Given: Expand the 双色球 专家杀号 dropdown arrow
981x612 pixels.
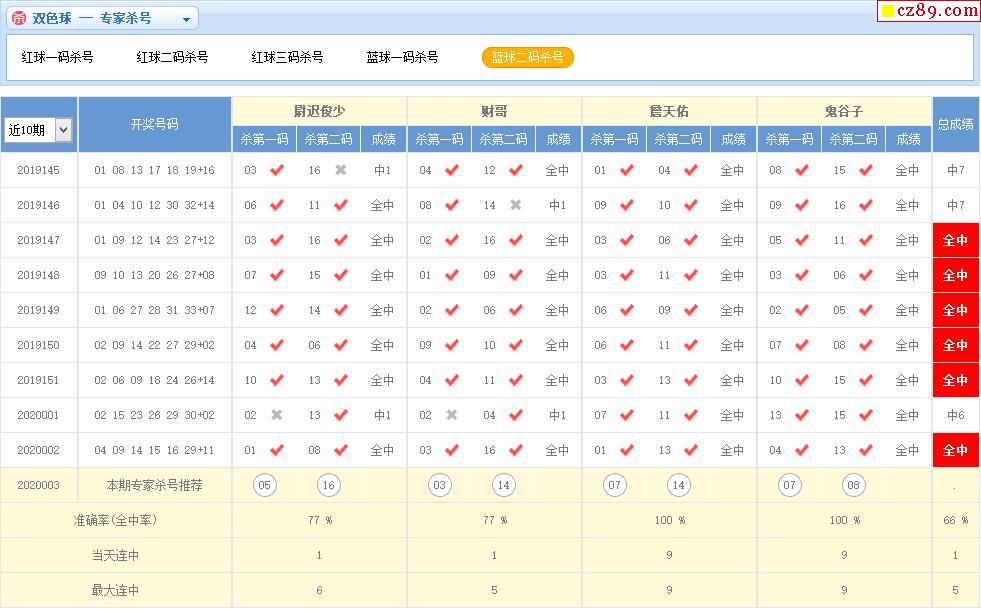Looking at the screenshot, I should coord(186,19).
